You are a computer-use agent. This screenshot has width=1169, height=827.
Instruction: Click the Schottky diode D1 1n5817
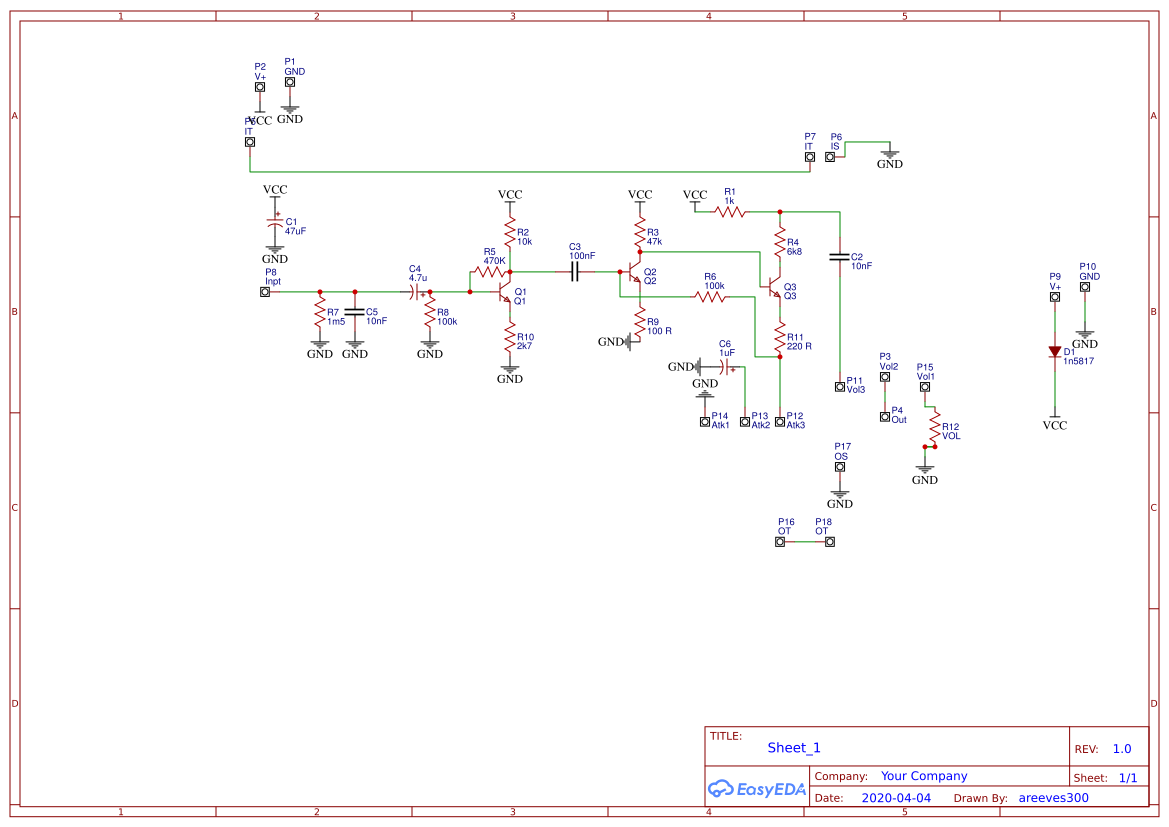(x=1054, y=350)
